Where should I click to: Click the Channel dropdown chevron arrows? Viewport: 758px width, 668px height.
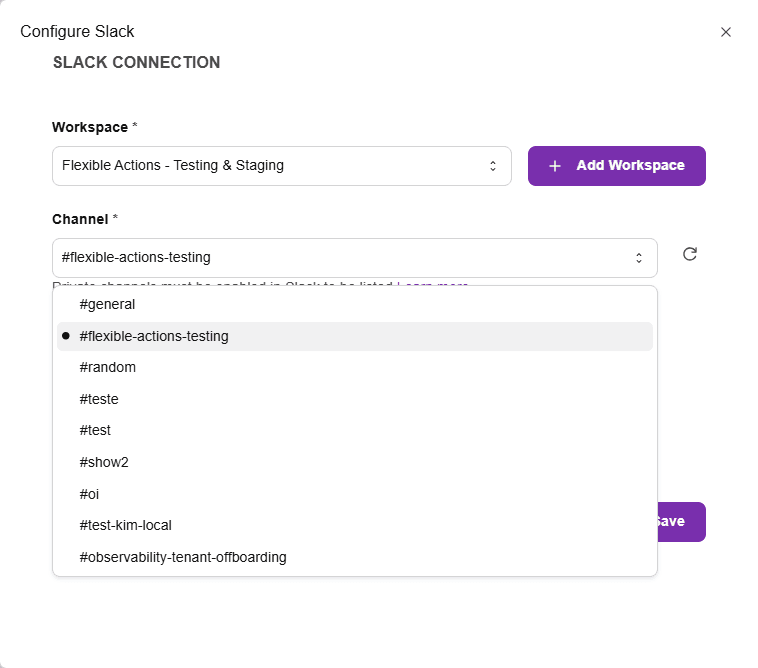[639, 258]
